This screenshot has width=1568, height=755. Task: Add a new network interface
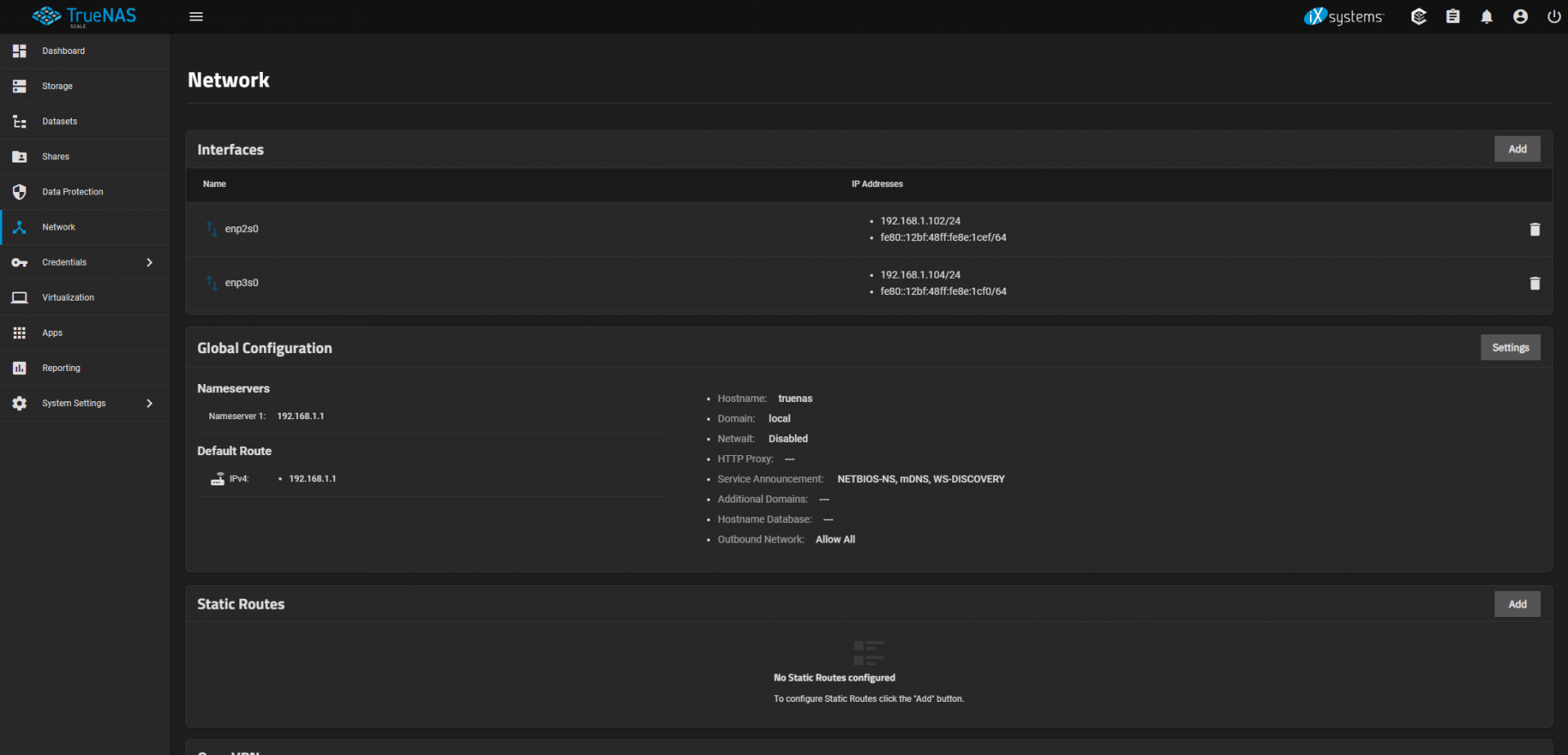pos(1517,149)
